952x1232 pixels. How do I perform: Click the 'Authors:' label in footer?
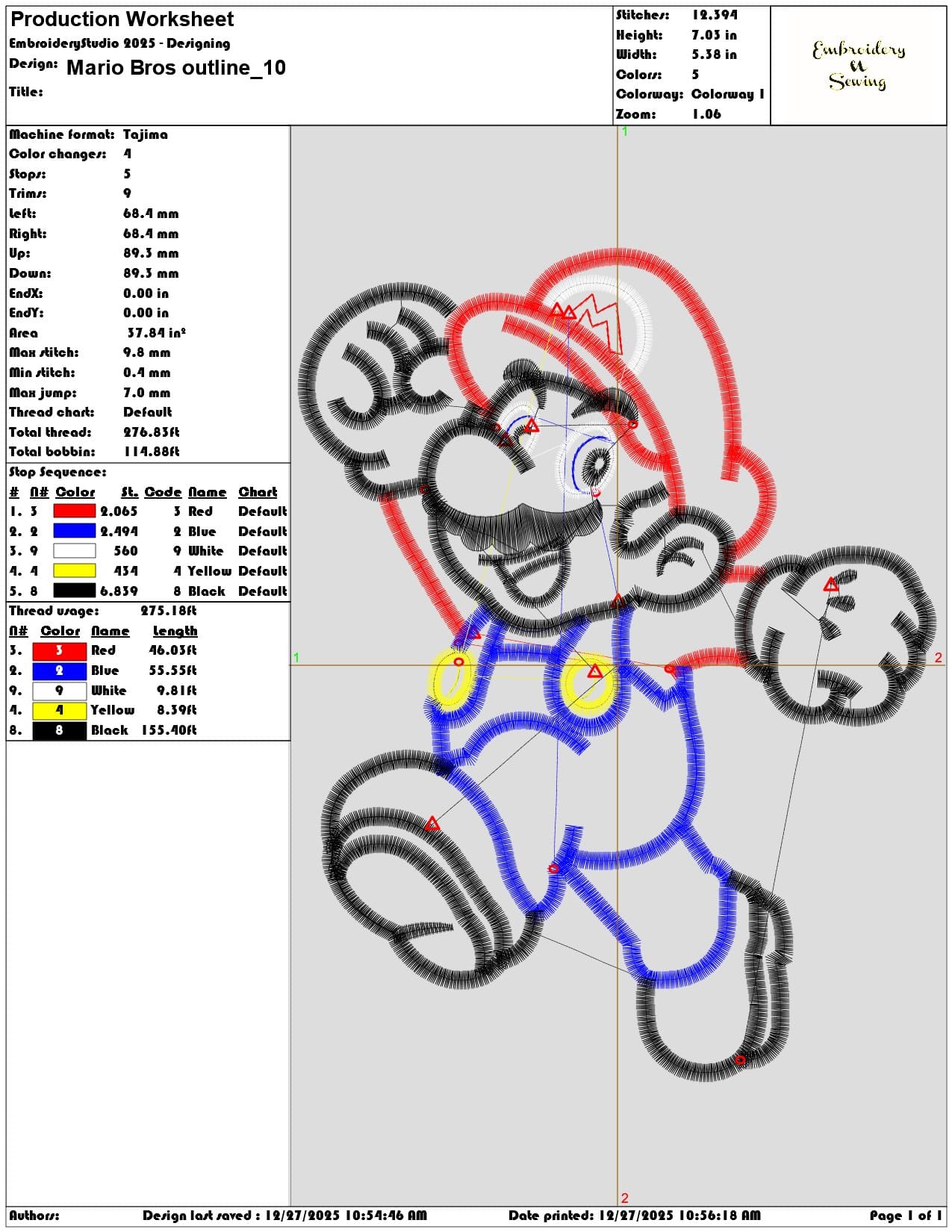34,1216
